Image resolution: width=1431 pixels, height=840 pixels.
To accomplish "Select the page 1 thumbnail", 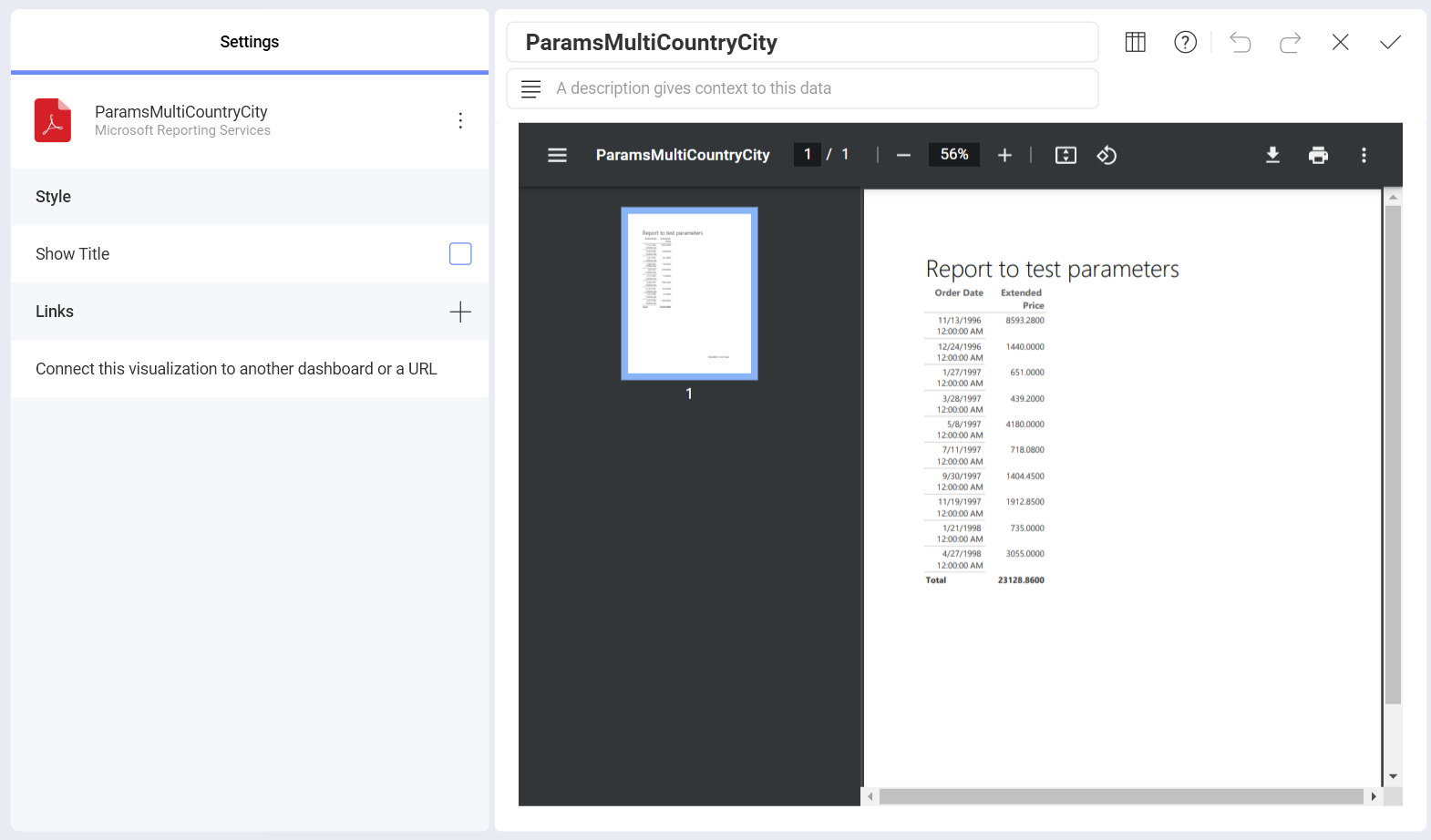I will tap(689, 293).
